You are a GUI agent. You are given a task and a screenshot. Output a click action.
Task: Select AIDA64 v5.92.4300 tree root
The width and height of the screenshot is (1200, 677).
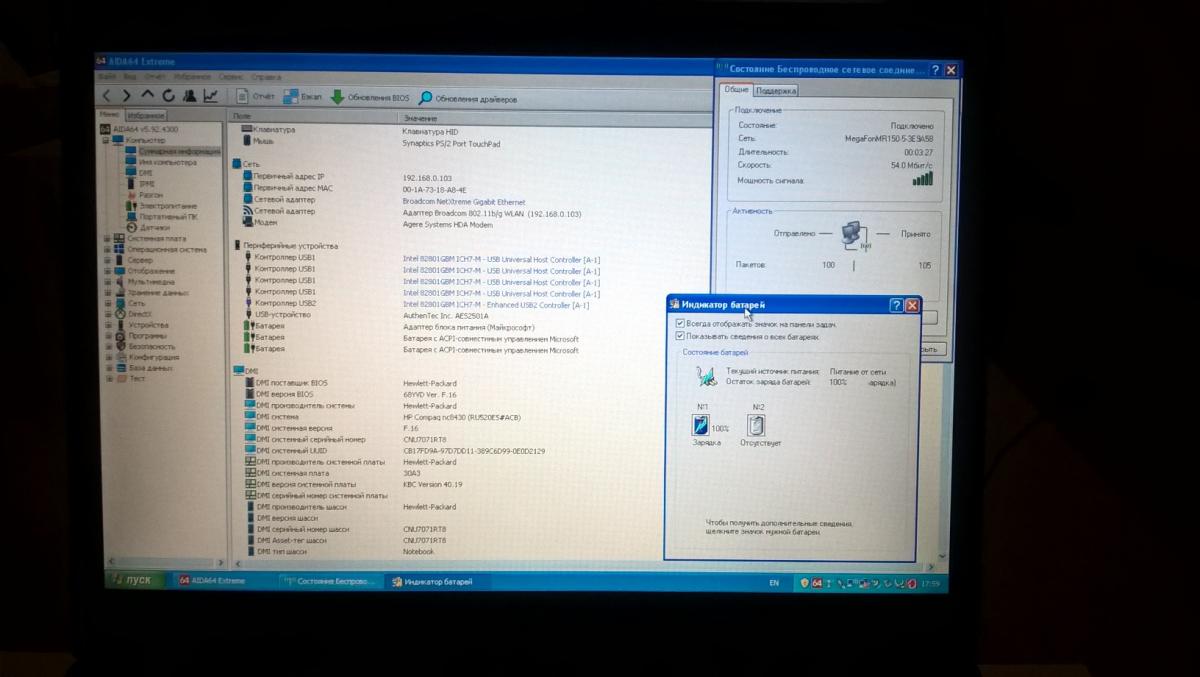144,129
